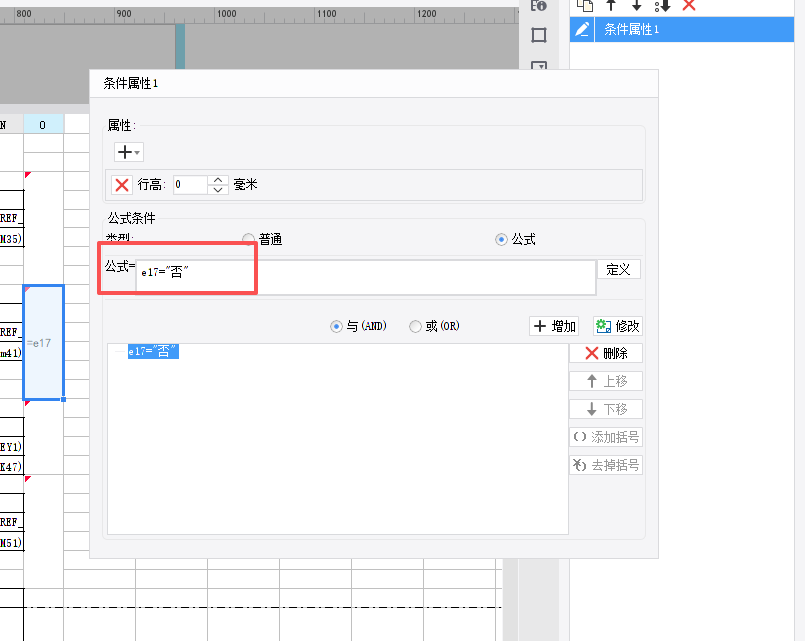Click the 删除 button

pyautogui.click(x=606, y=353)
